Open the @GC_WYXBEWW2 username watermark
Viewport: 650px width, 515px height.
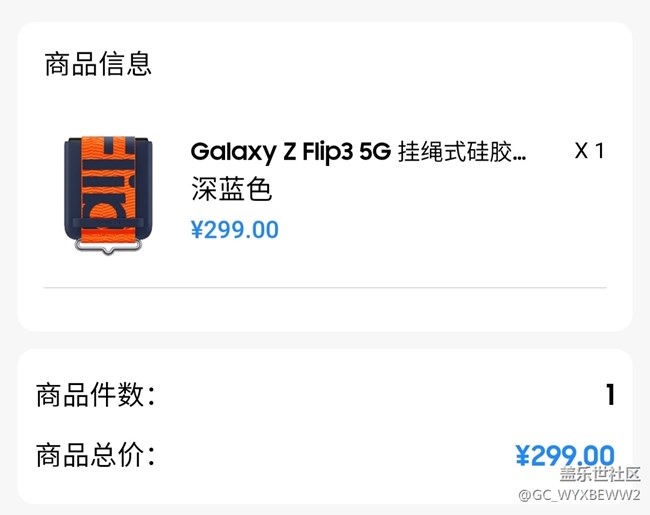[578, 495]
